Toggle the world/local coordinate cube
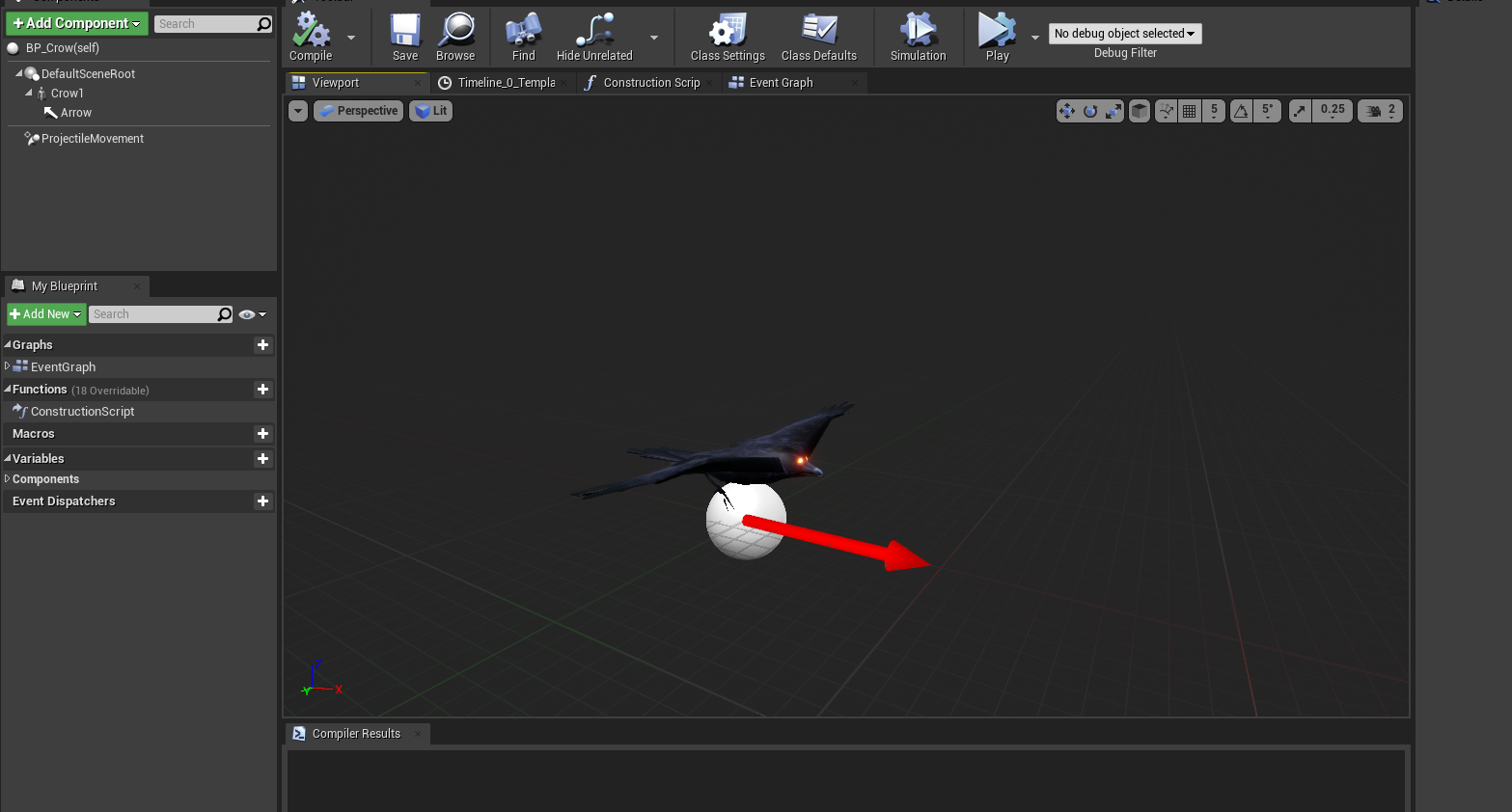1512x812 pixels. 1140,111
